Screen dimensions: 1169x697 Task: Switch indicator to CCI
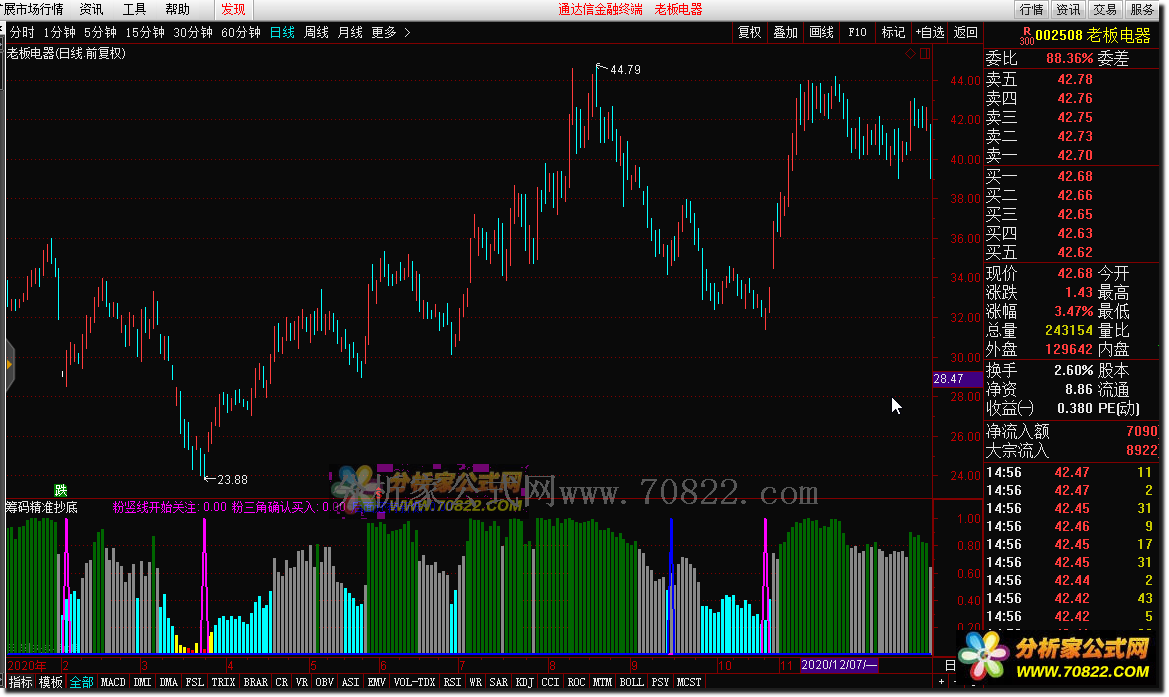[x=550, y=682]
